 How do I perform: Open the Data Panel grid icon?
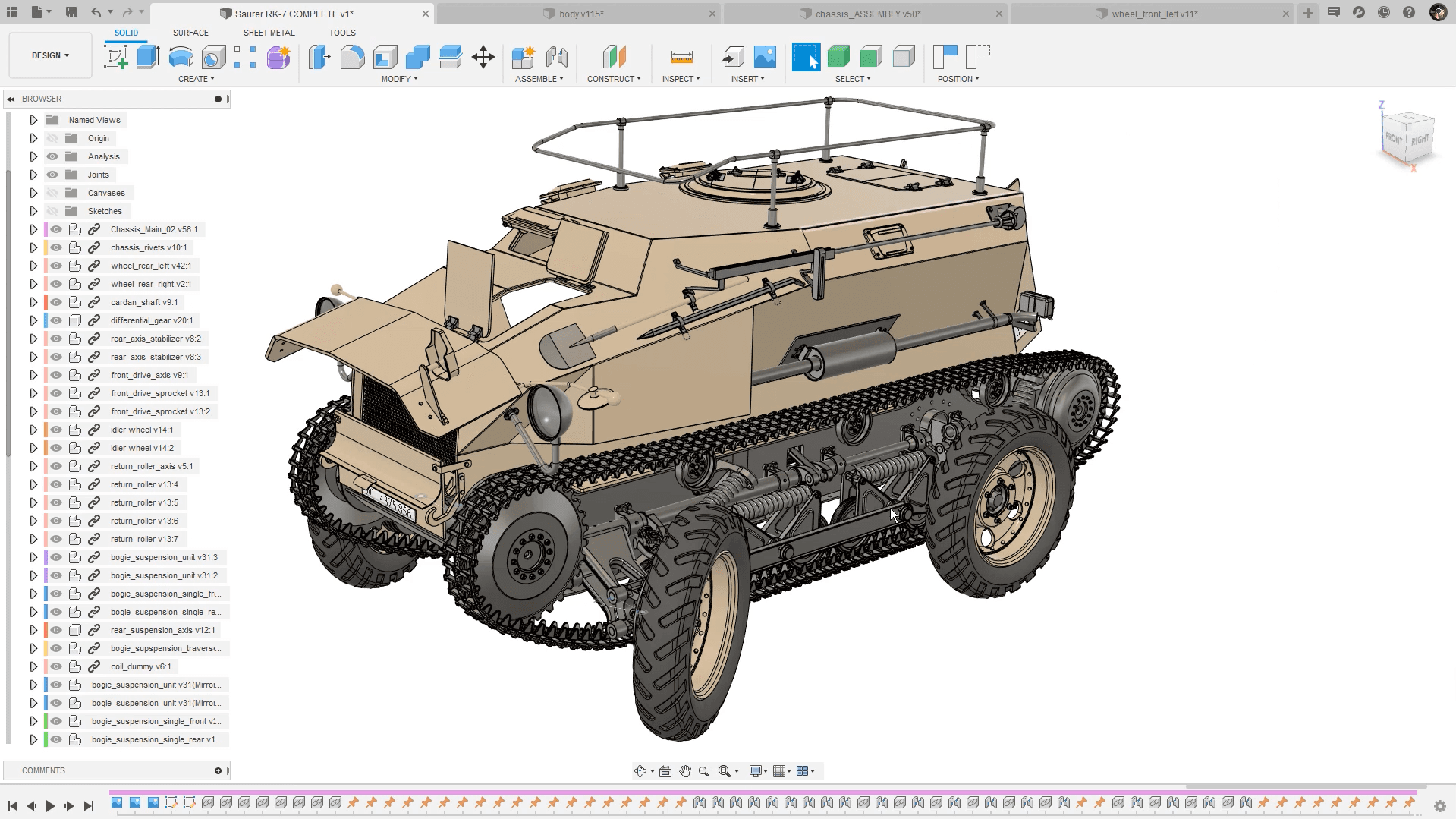click(12, 13)
